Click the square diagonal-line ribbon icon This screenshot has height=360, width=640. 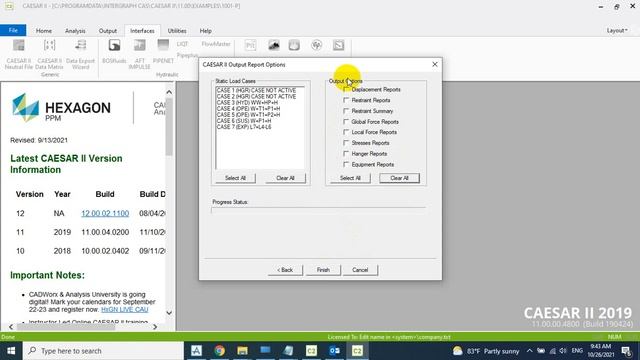(338, 45)
